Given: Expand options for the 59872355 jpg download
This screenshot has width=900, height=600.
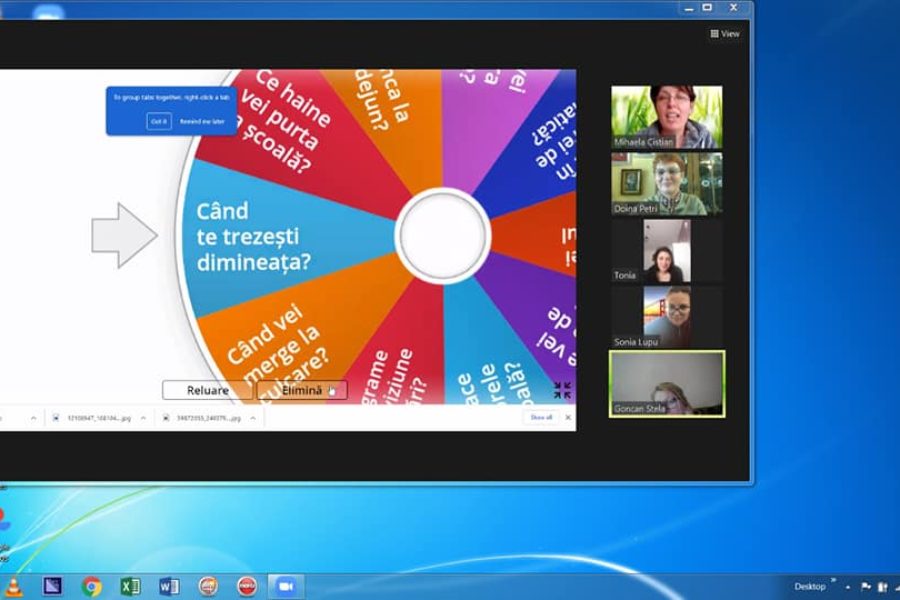Looking at the screenshot, I should point(252,418).
